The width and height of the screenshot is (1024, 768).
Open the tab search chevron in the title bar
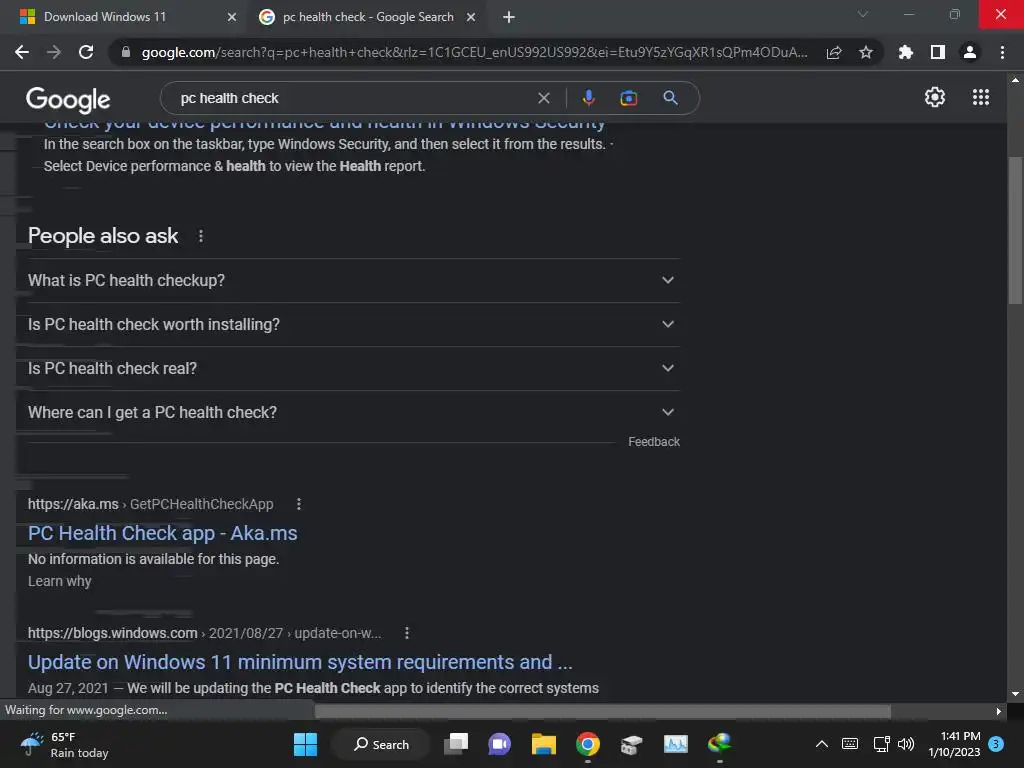point(863,14)
